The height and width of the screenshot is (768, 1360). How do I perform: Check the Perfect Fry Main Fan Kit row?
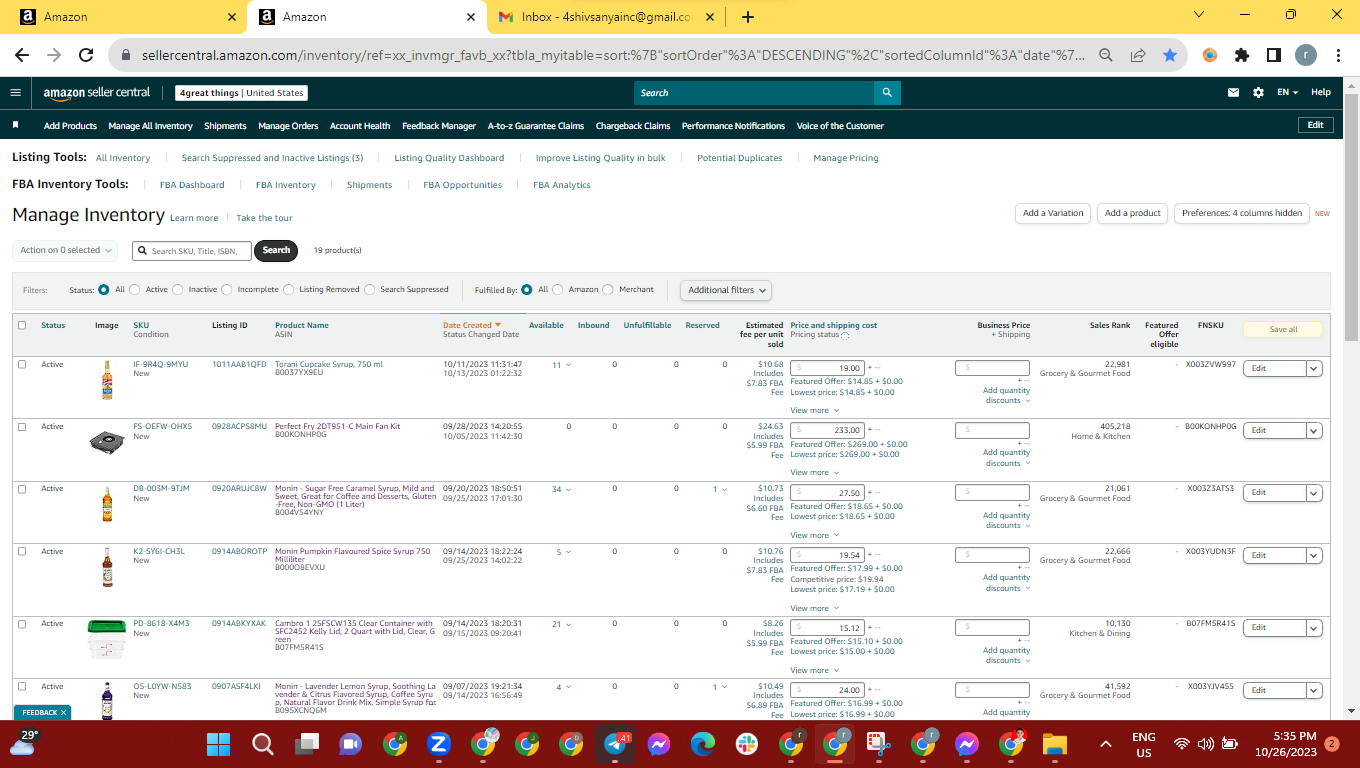point(22,426)
